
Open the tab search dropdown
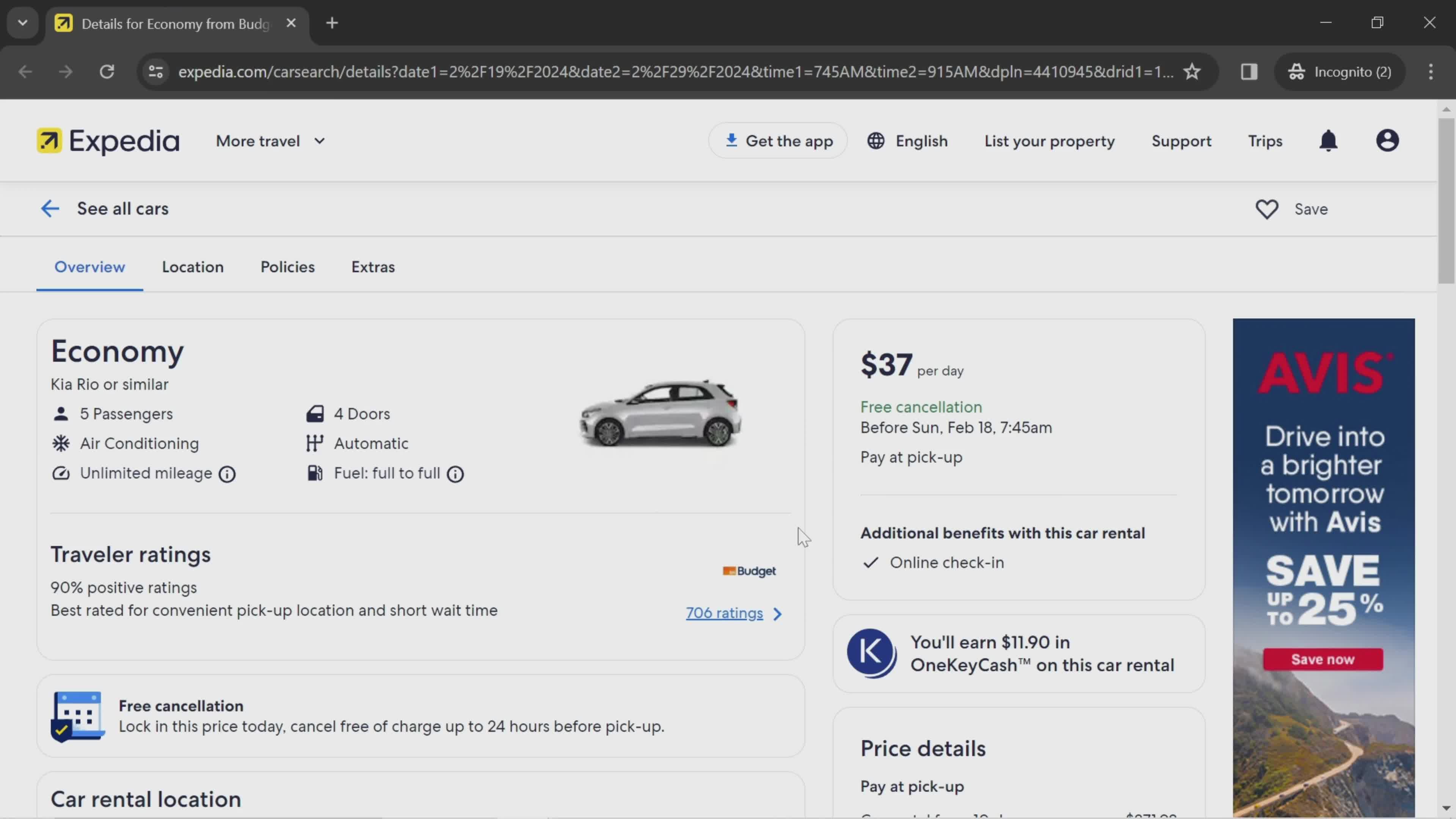pos(23,23)
